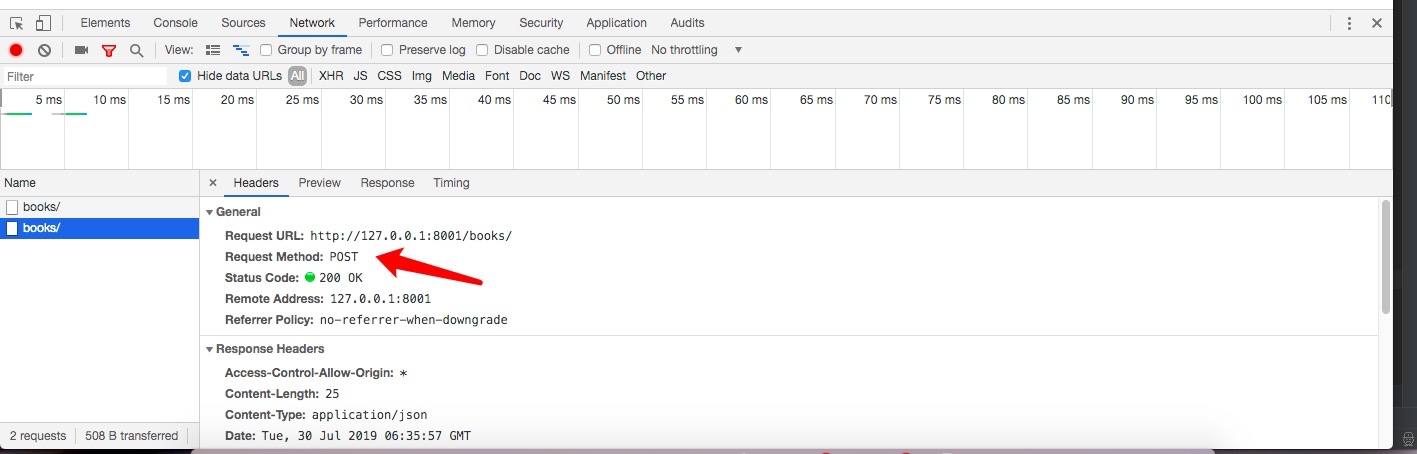
Task: Open the No throttling dropdown
Action: pyautogui.click(x=697, y=50)
